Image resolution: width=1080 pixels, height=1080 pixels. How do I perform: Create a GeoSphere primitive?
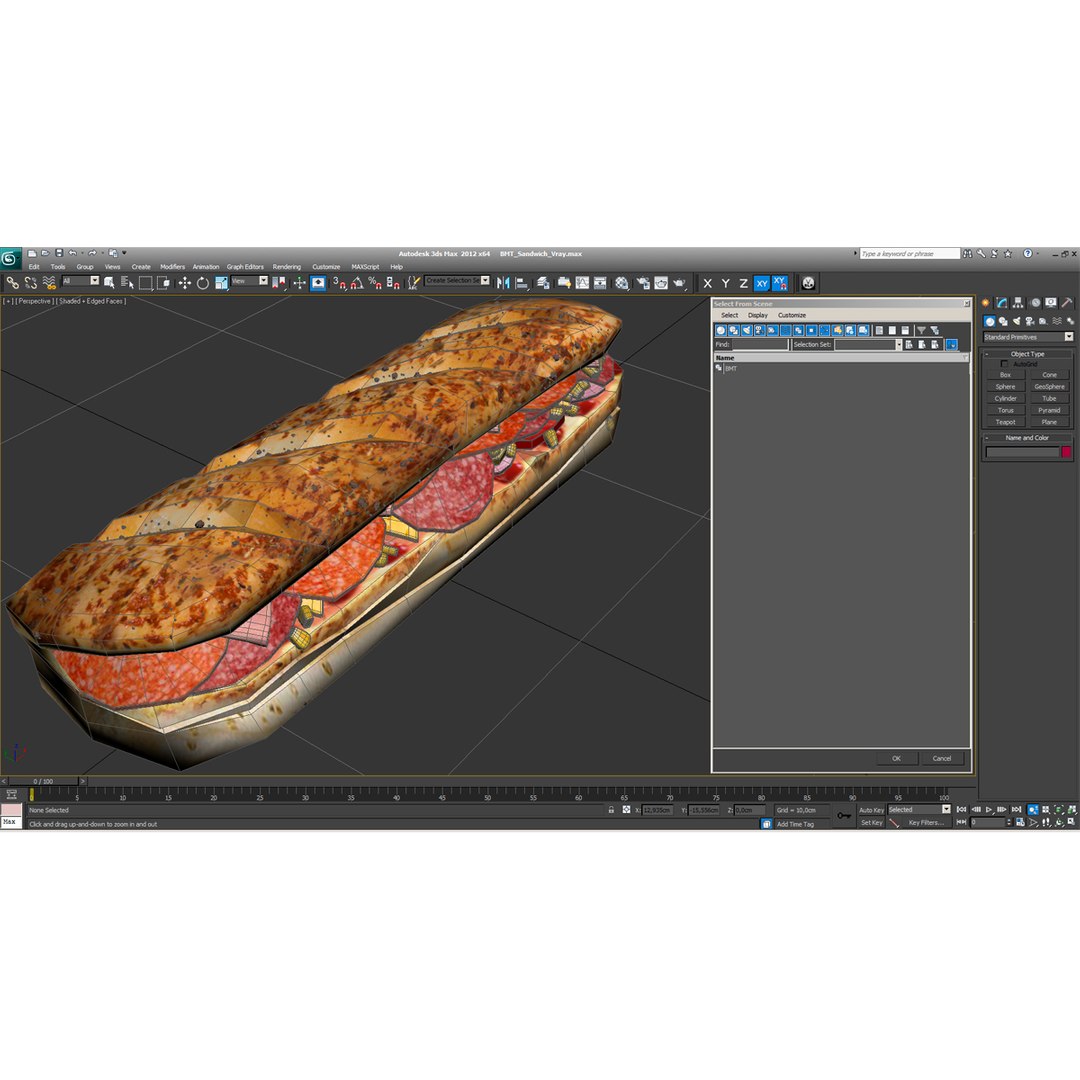(x=1049, y=387)
